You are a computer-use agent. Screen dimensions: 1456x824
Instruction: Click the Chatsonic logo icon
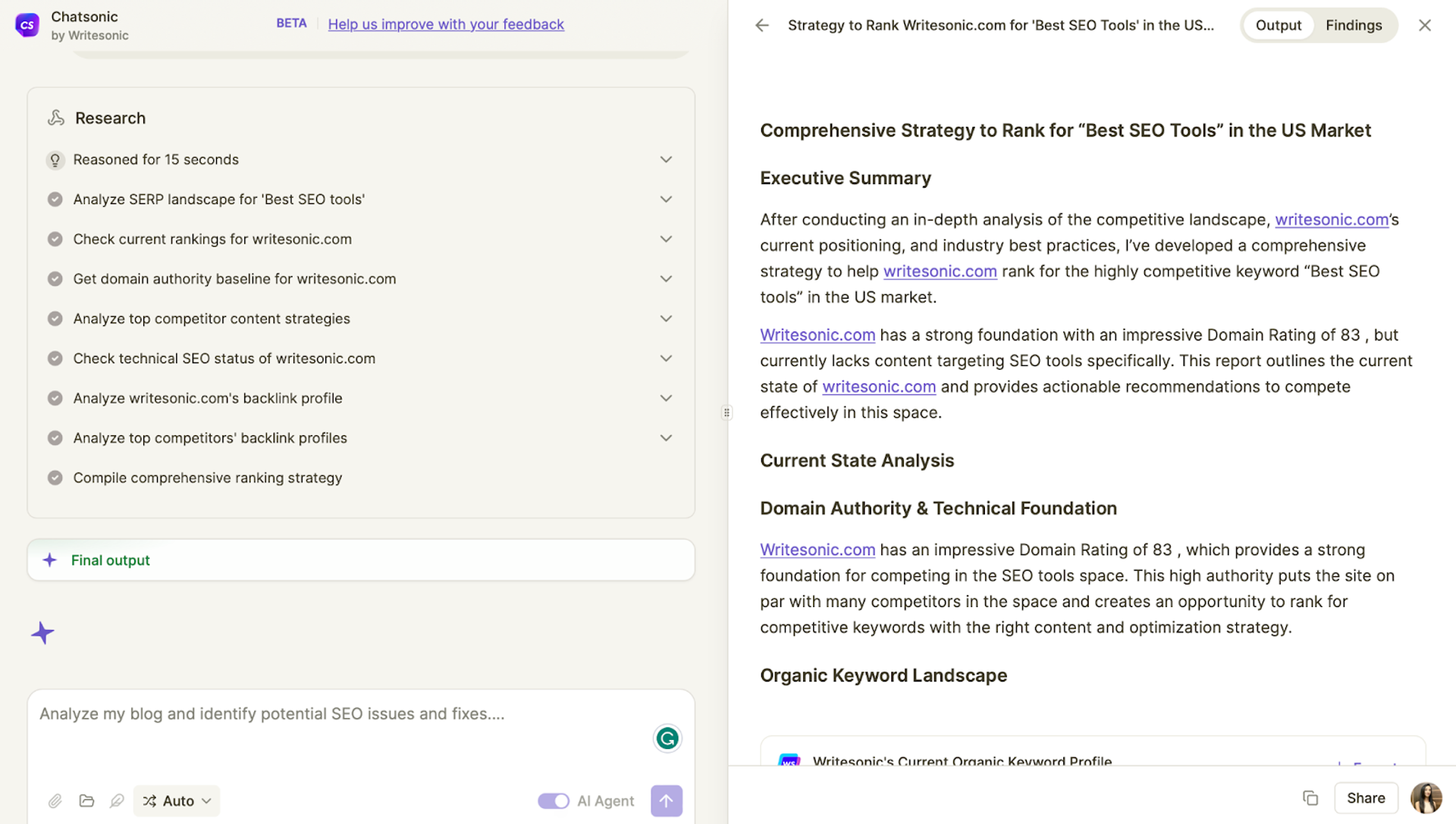(x=27, y=25)
